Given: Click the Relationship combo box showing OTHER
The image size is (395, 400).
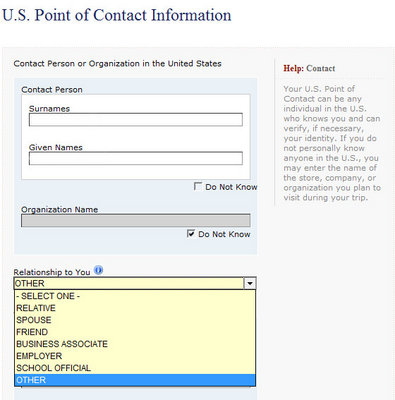Looking at the screenshot, I should pos(135,284).
